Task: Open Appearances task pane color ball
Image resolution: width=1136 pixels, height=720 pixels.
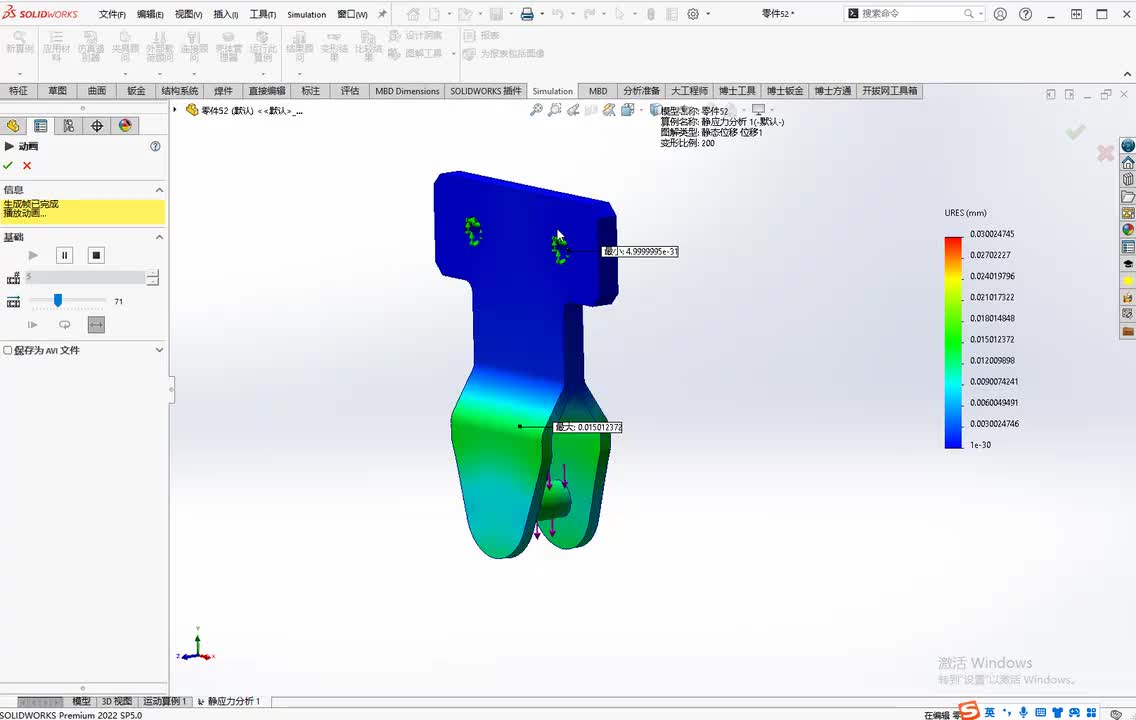Action: click(x=1128, y=230)
